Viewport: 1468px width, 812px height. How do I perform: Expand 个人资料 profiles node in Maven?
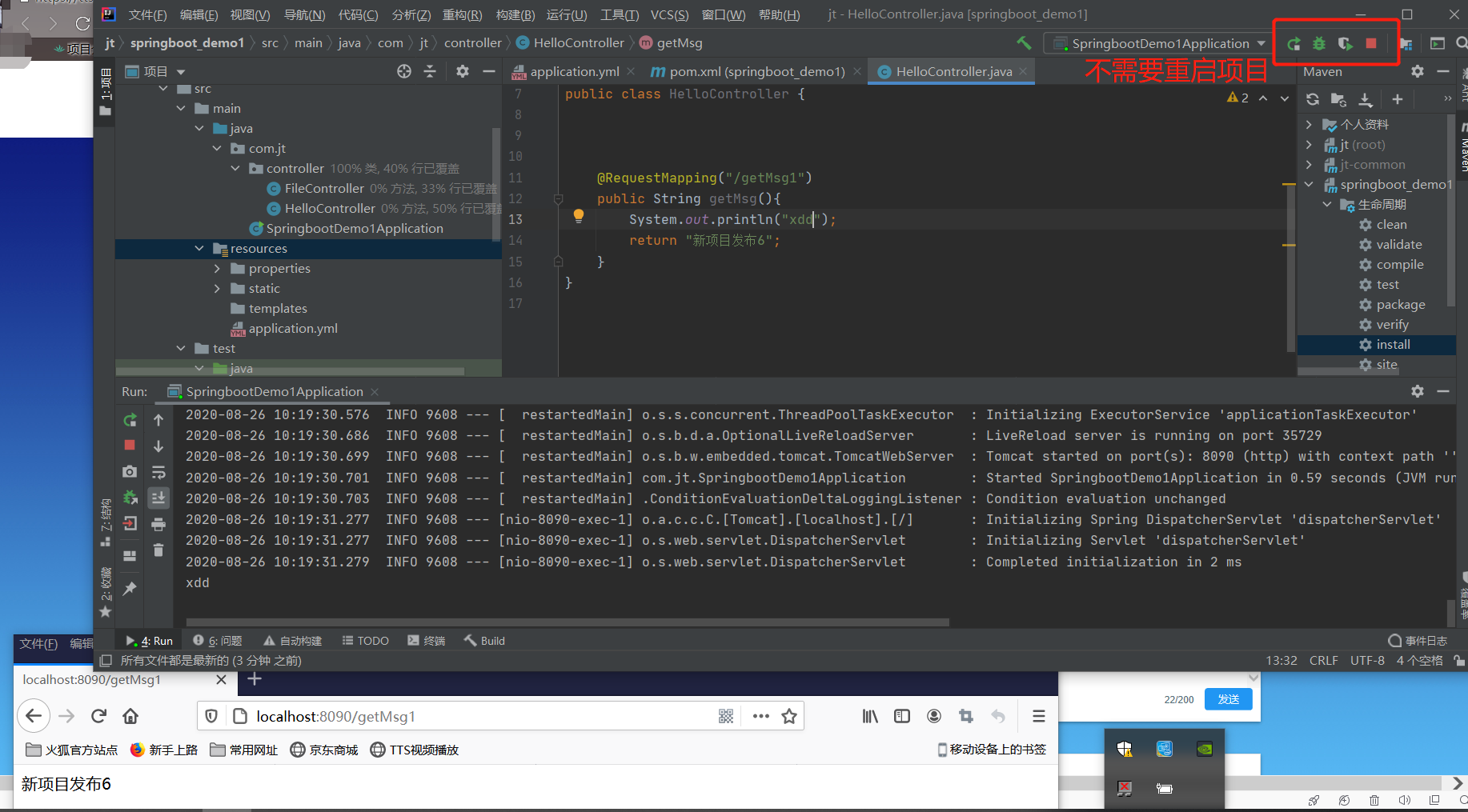[1309, 125]
